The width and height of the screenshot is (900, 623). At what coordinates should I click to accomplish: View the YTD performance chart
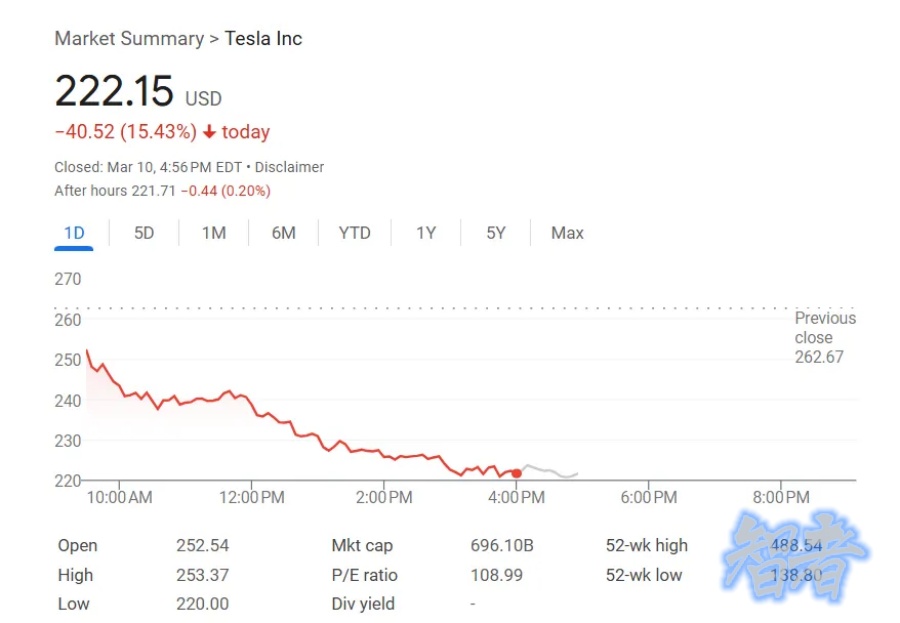(x=354, y=232)
